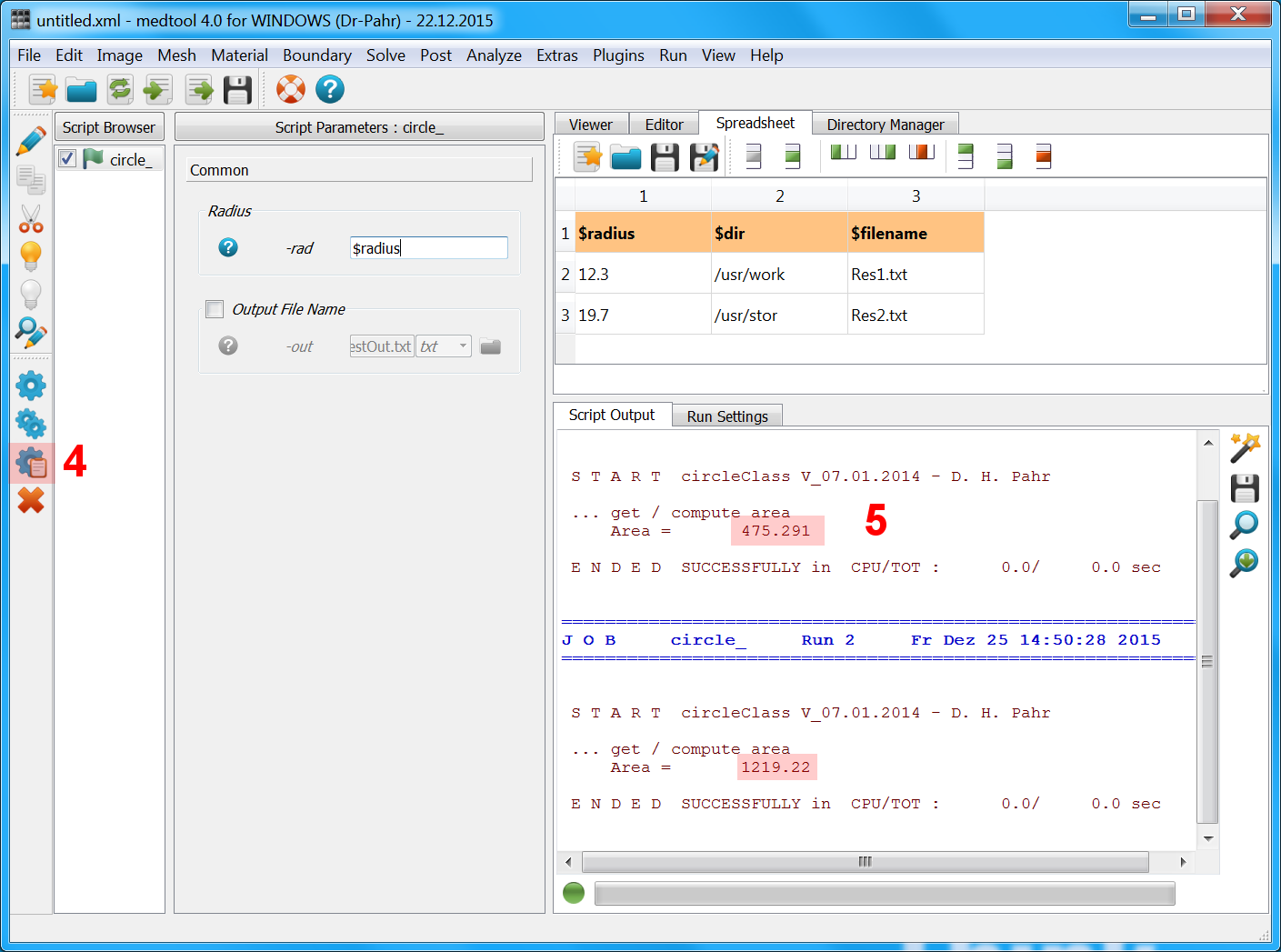1281x952 pixels.
Task: Click the import document icon with left-pointing green arrow
Action: pos(158,89)
